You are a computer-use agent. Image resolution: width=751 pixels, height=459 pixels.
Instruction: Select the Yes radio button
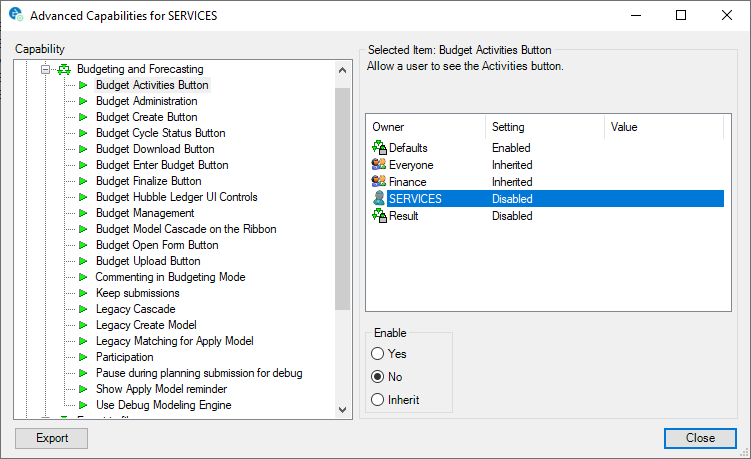[377, 354]
